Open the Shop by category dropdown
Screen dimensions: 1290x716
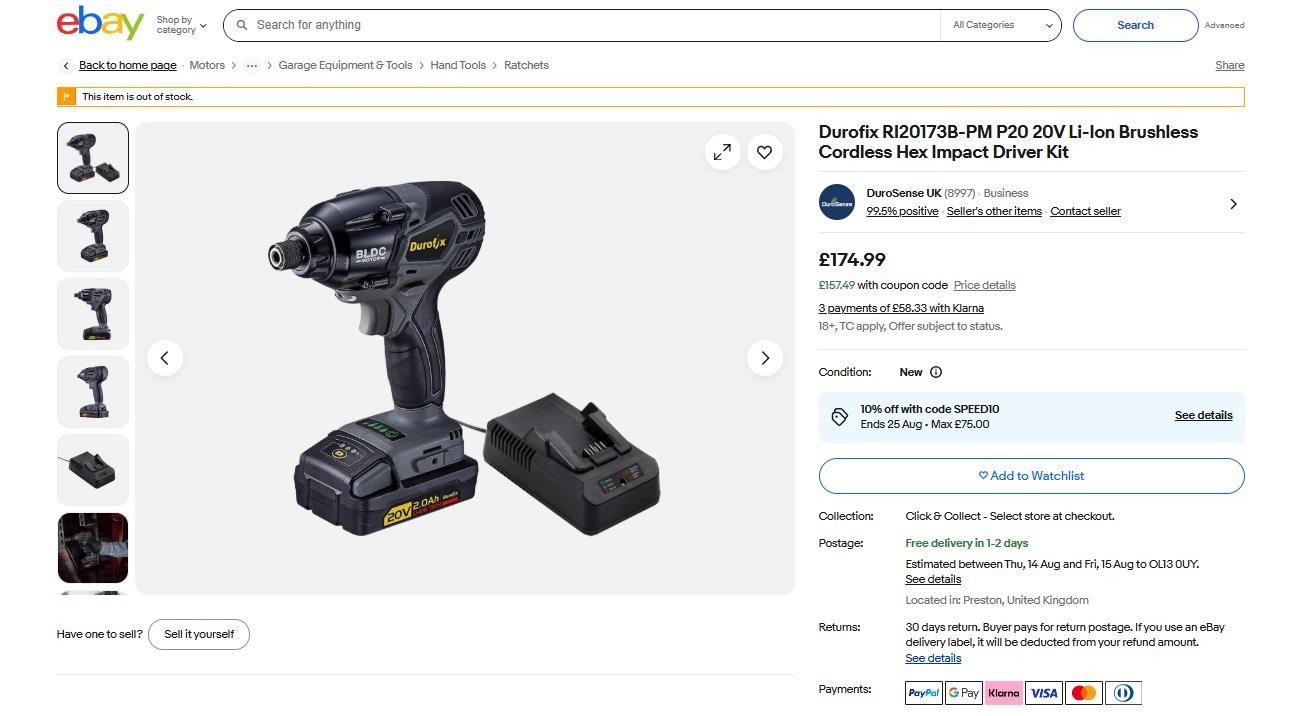click(181, 25)
